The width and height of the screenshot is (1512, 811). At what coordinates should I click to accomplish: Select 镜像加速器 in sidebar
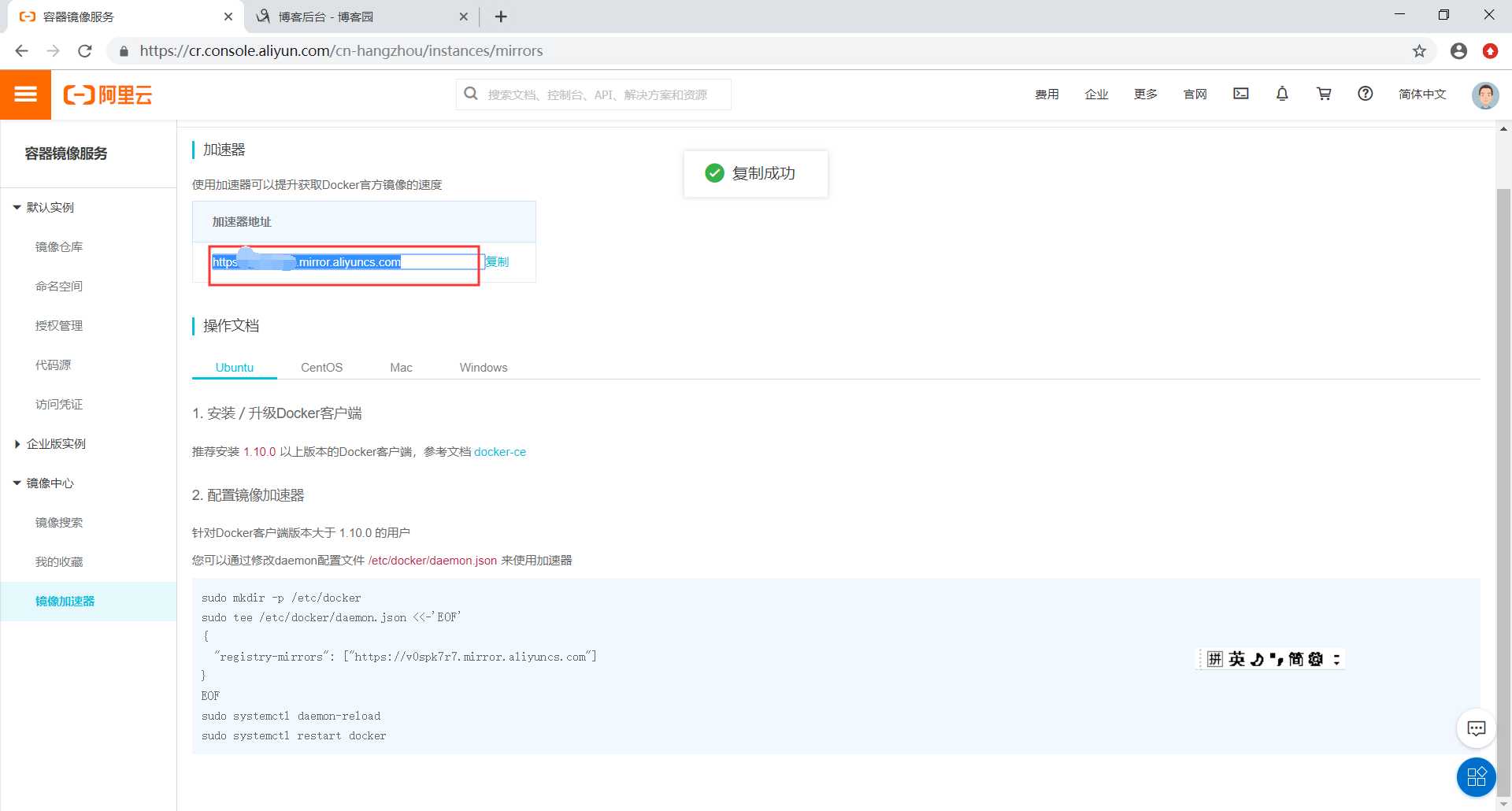tap(88, 602)
